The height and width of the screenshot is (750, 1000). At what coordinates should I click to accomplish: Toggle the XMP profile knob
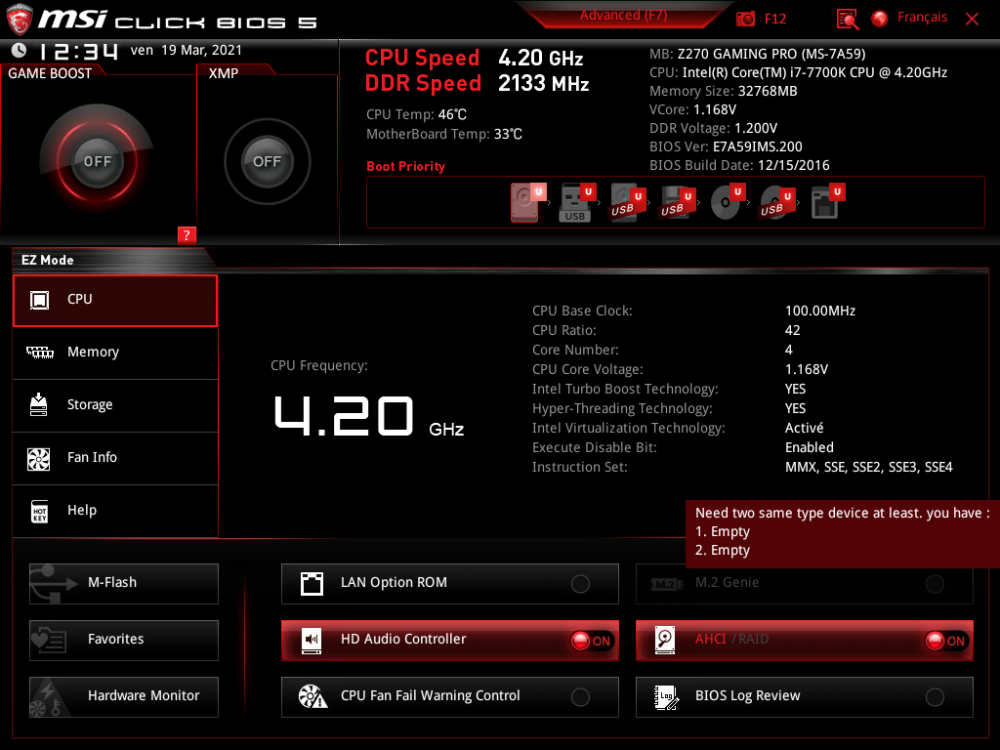(267, 161)
